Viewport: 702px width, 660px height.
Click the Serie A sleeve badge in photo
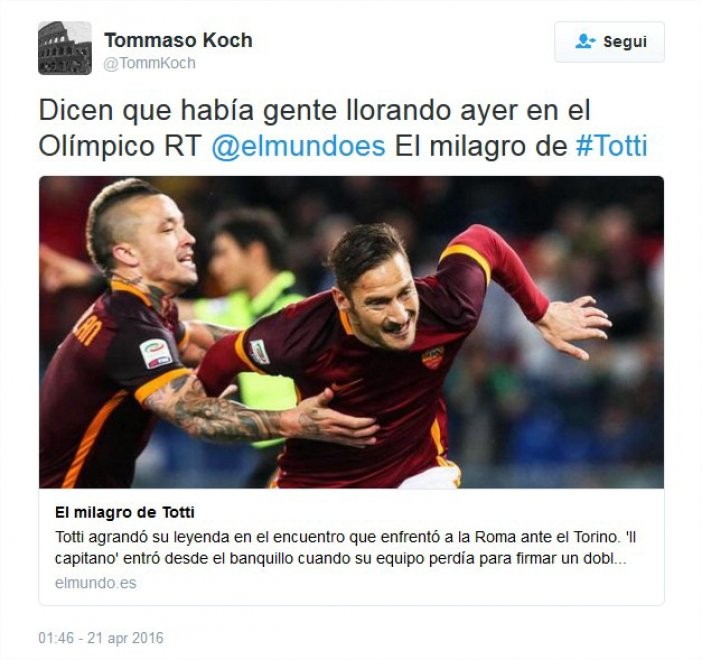point(155,354)
